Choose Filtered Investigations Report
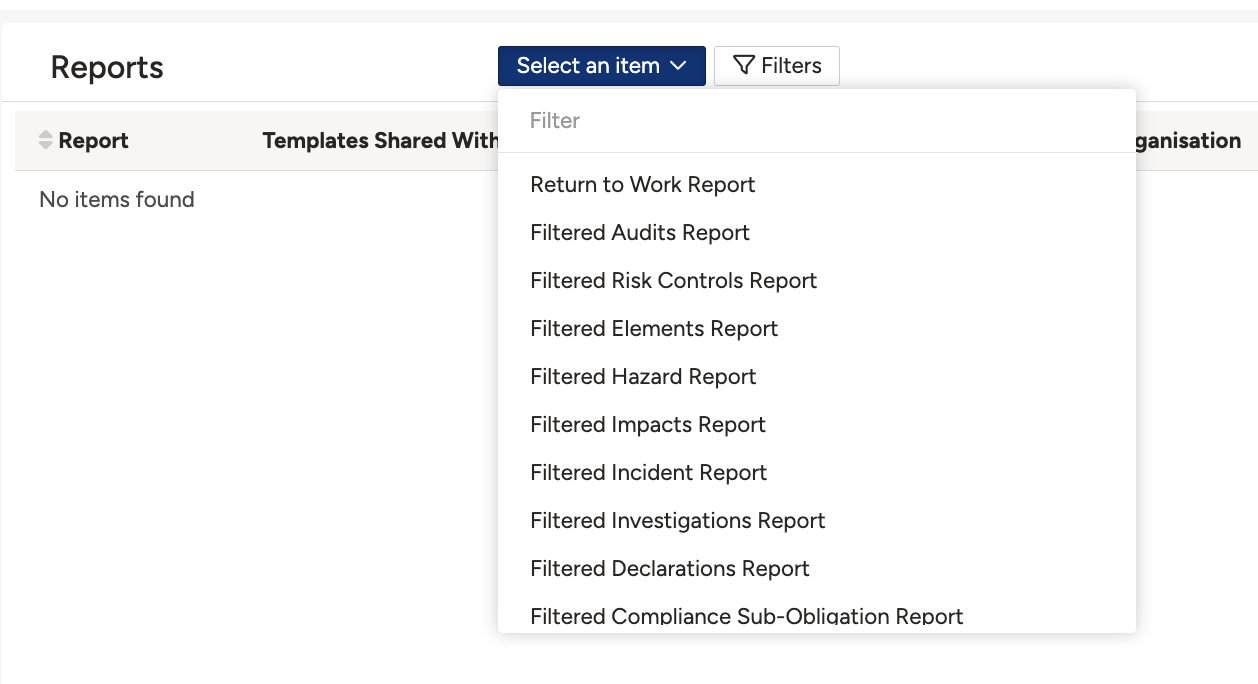The image size is (1258, 684). (x=816, y=521)
